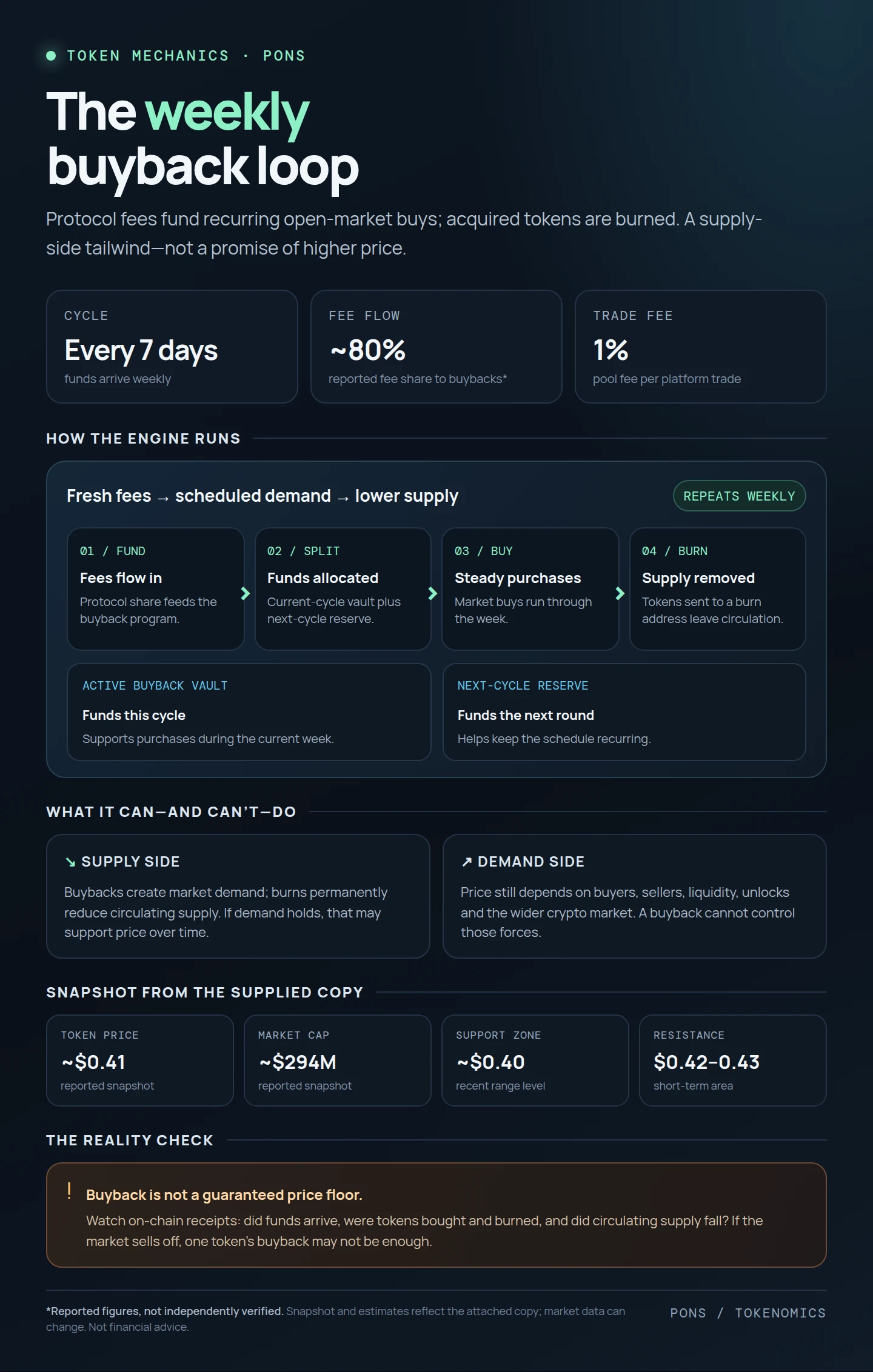Click the down-right arrow next to SUPPLY SIDE
The image size is (873, 1372).
70,862
